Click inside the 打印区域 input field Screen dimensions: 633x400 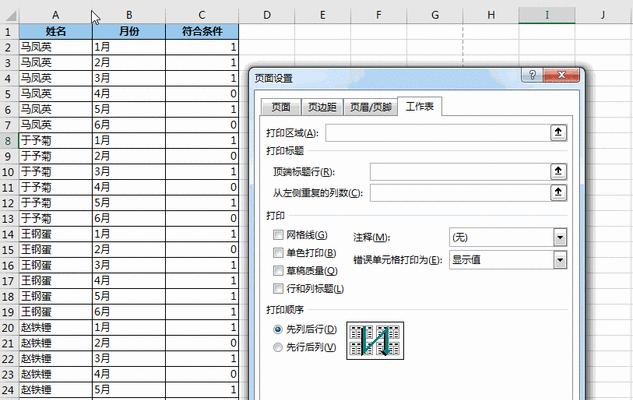[x=435, y=132]
